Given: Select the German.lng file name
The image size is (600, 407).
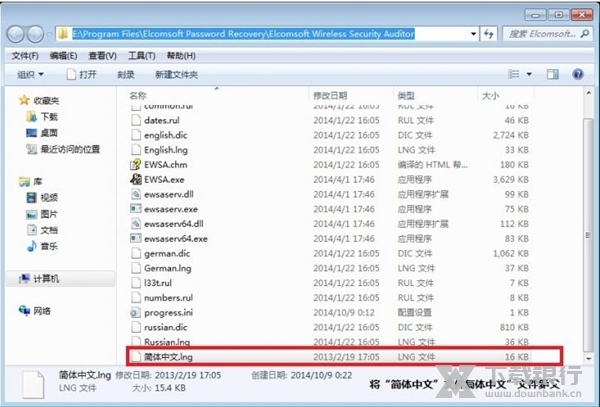Looking at the screenshot, I should pyautogui.click(x=167, y=268).
